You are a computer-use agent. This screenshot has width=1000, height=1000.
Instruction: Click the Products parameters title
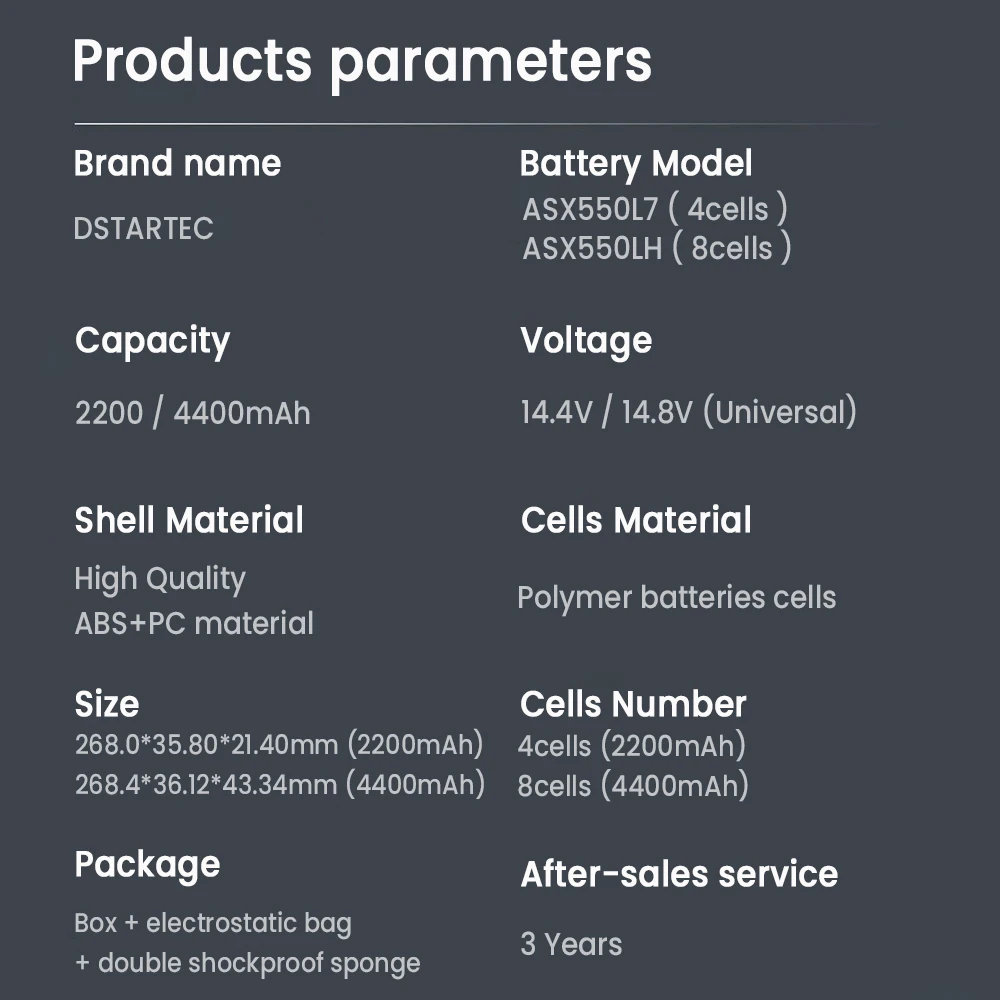[362, 61]
